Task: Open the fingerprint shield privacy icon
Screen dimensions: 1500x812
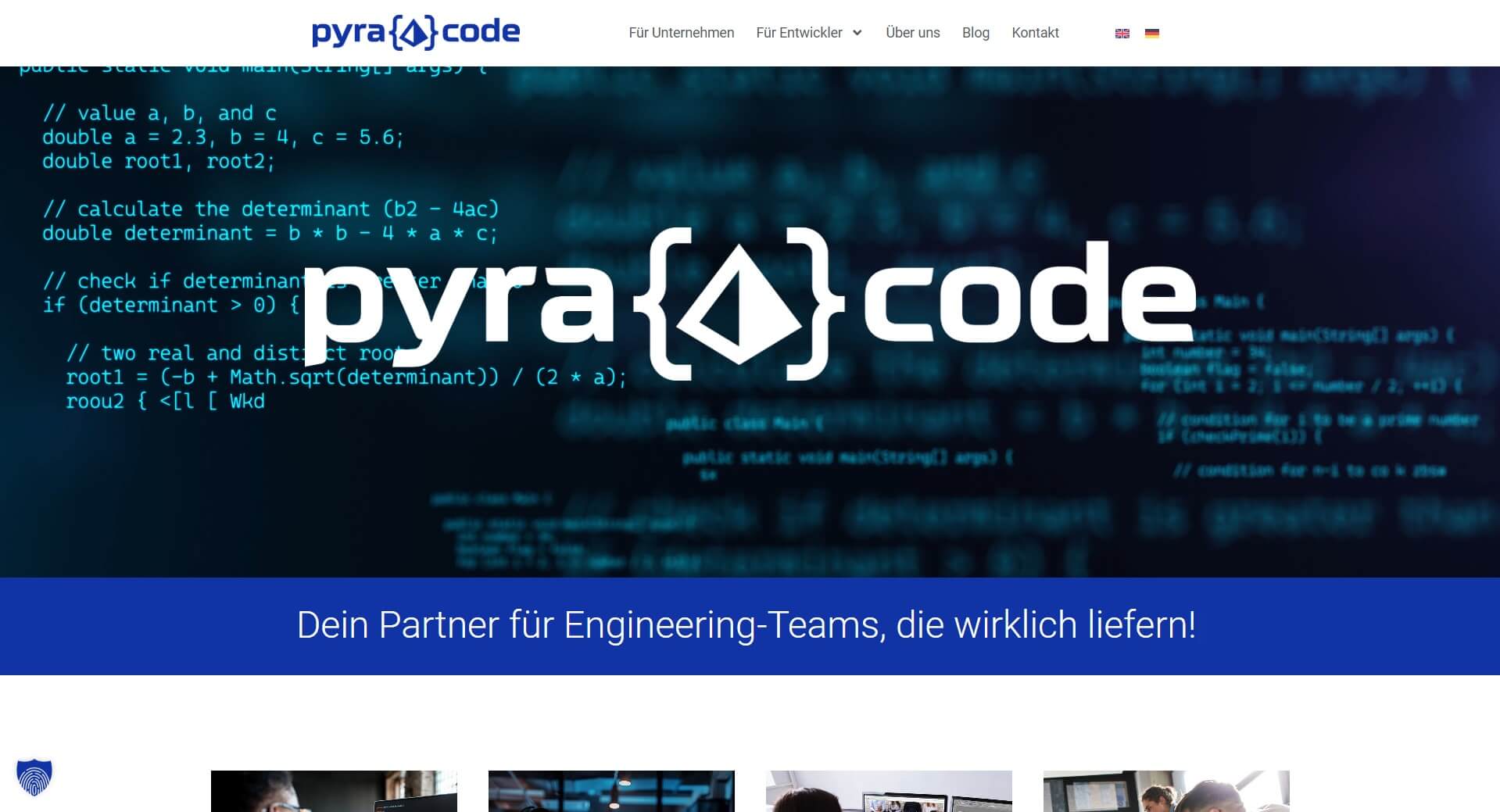Action: [x=34, y=777]
